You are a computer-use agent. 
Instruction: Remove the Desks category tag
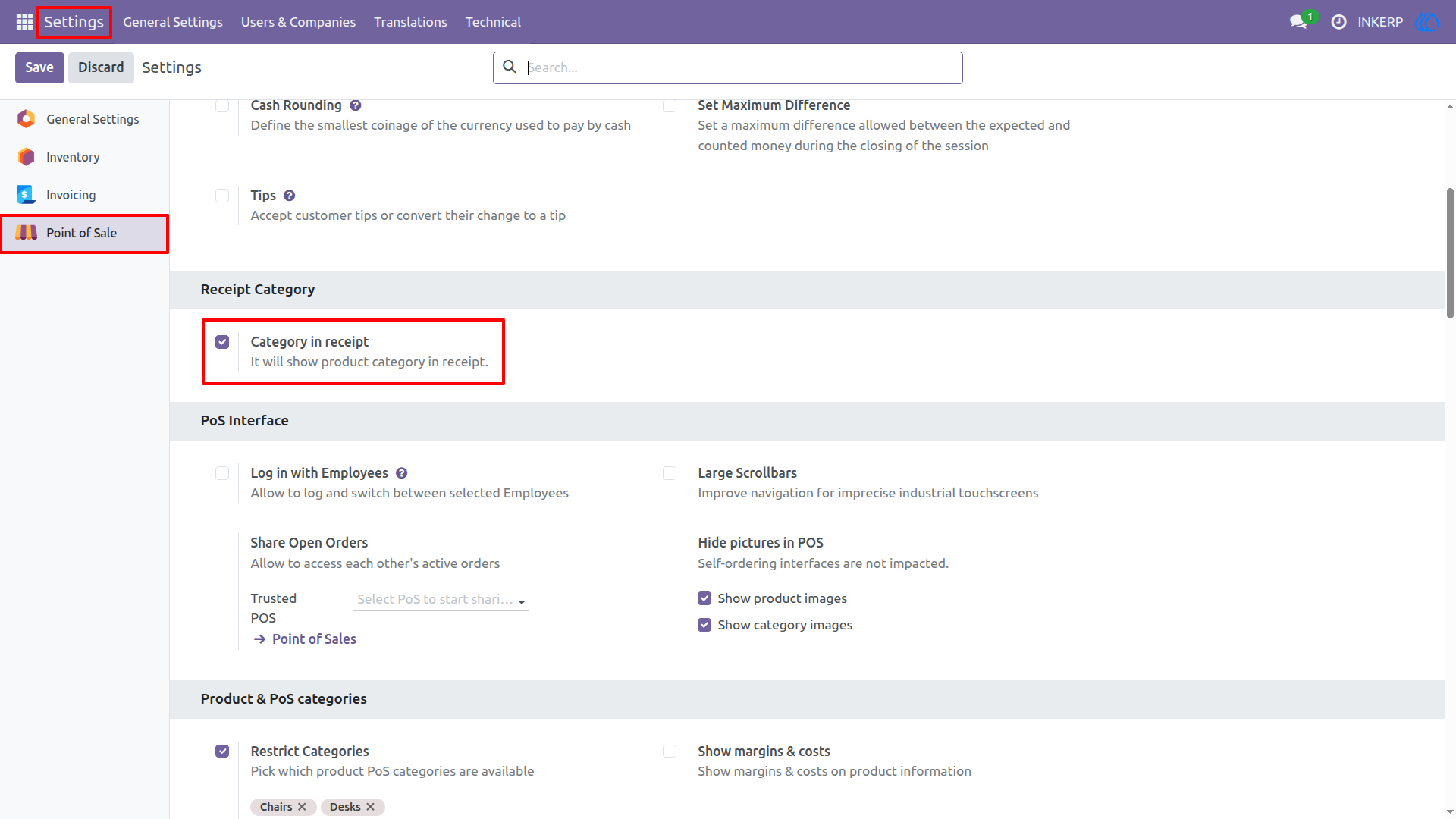tap(370, 807)
